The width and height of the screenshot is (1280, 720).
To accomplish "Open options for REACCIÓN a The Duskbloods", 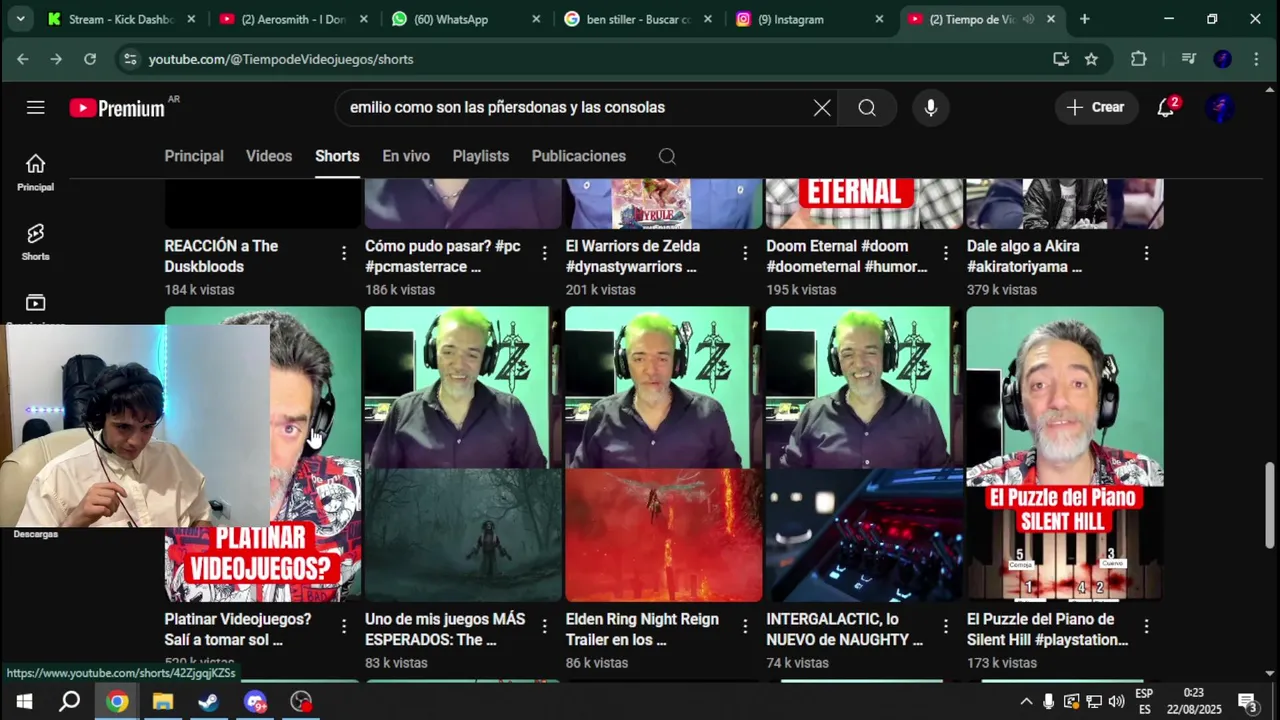I will [344, 253].
